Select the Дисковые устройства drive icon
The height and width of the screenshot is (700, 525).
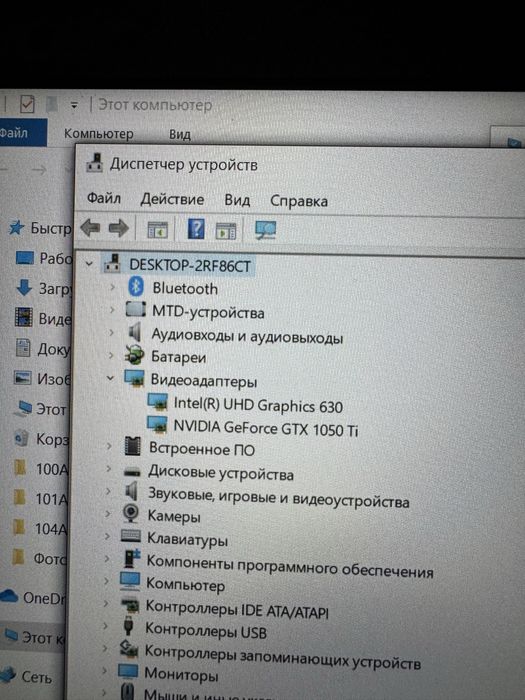[x=132, y=471]
